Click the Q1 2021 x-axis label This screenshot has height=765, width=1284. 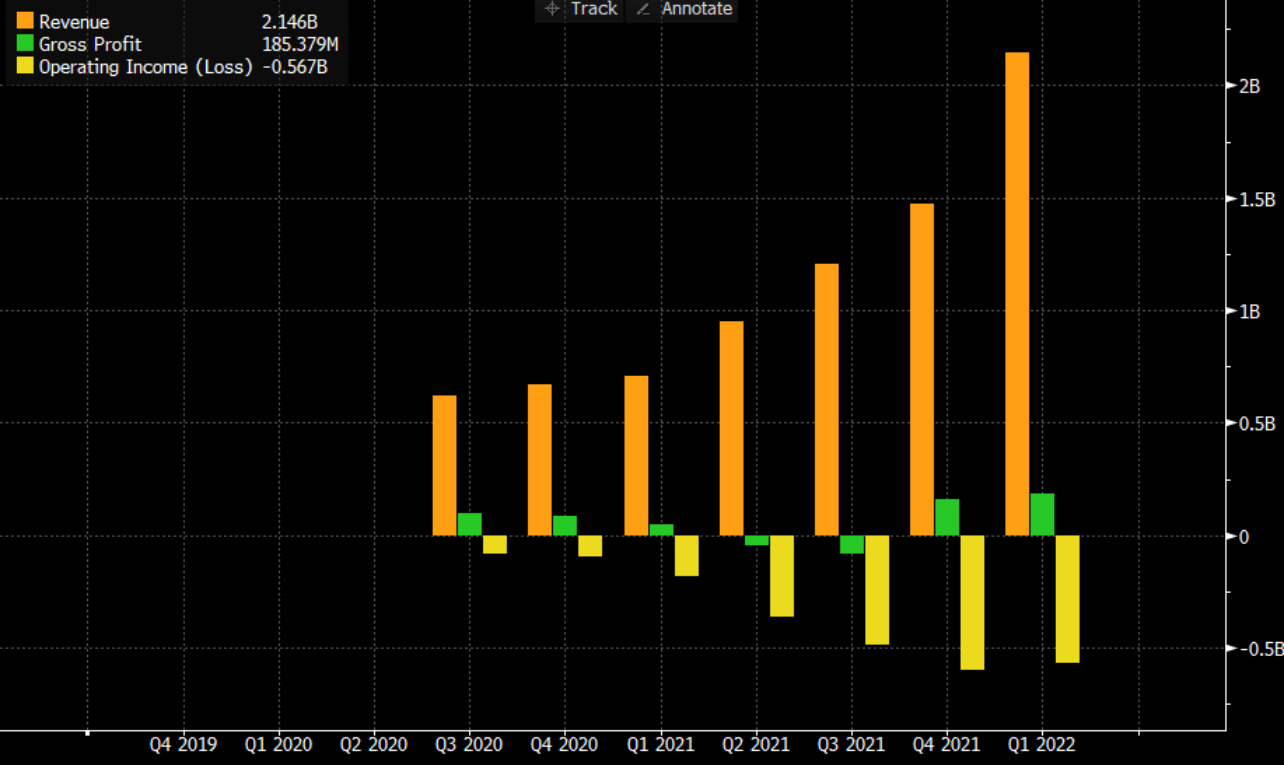[660, 745]
